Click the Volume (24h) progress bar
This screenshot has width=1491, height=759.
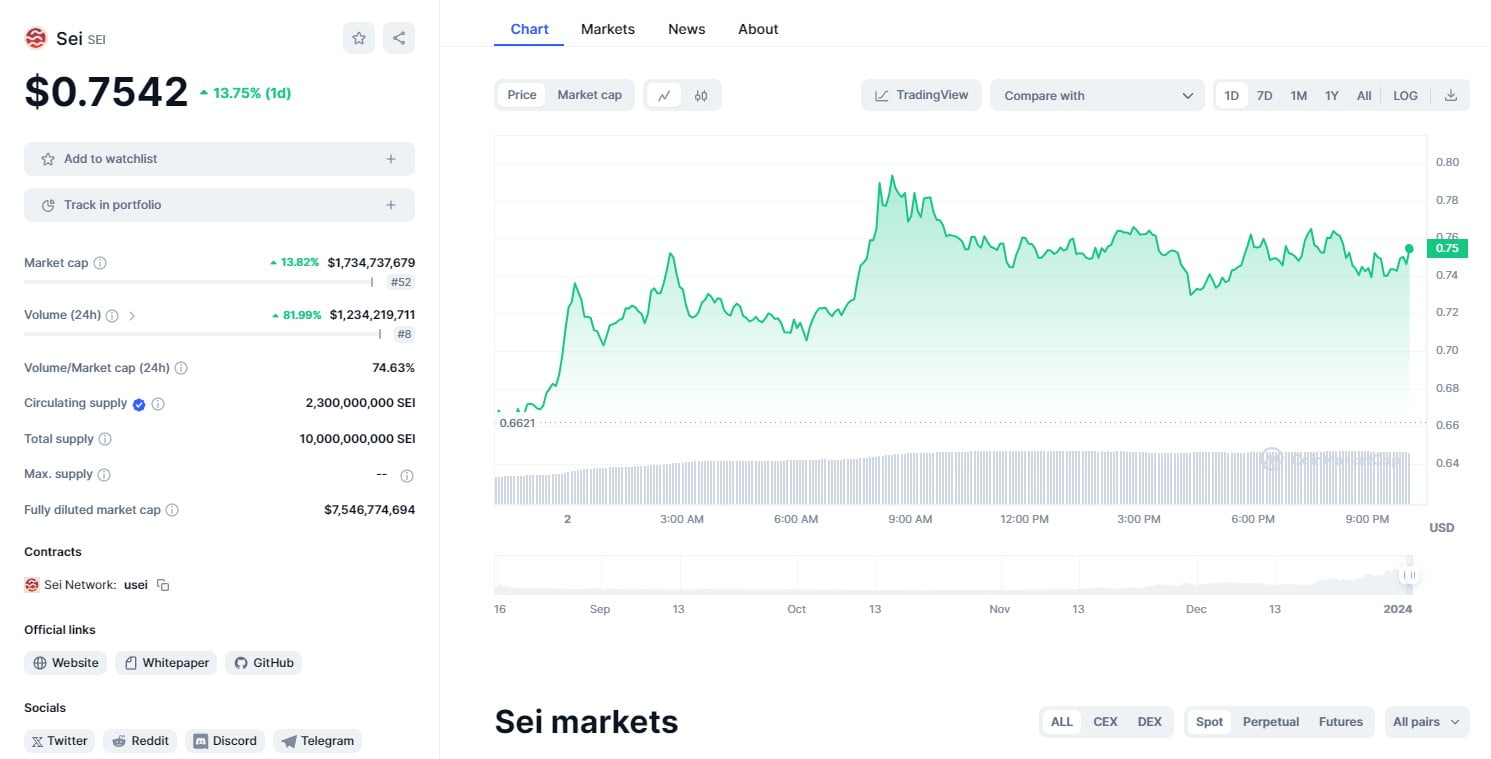pos(203,334)
